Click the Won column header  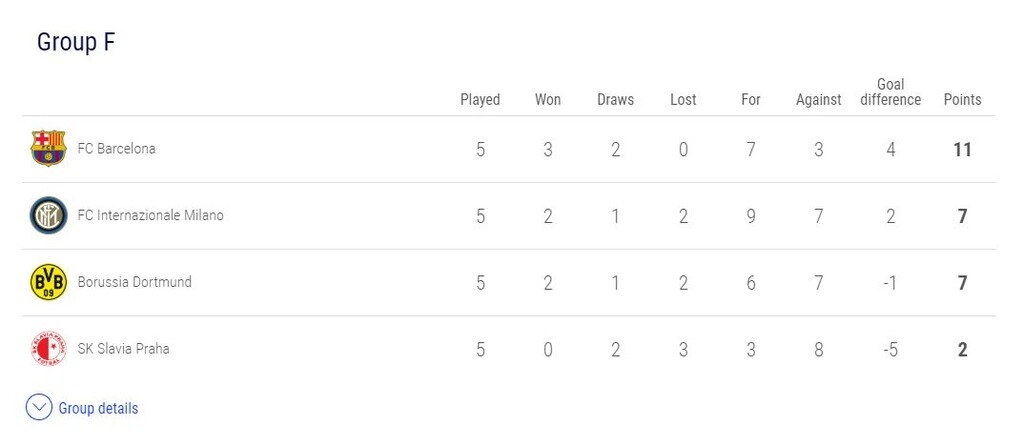coord(548,100)
